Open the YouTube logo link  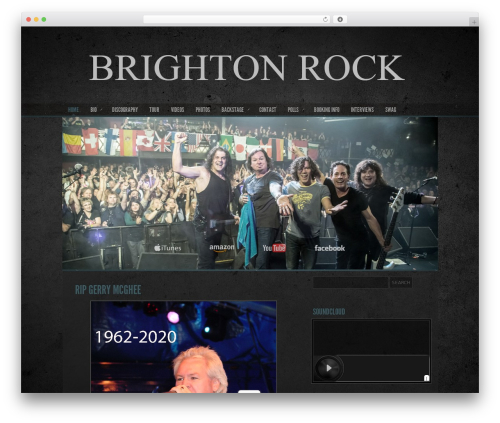coord(274,248)
